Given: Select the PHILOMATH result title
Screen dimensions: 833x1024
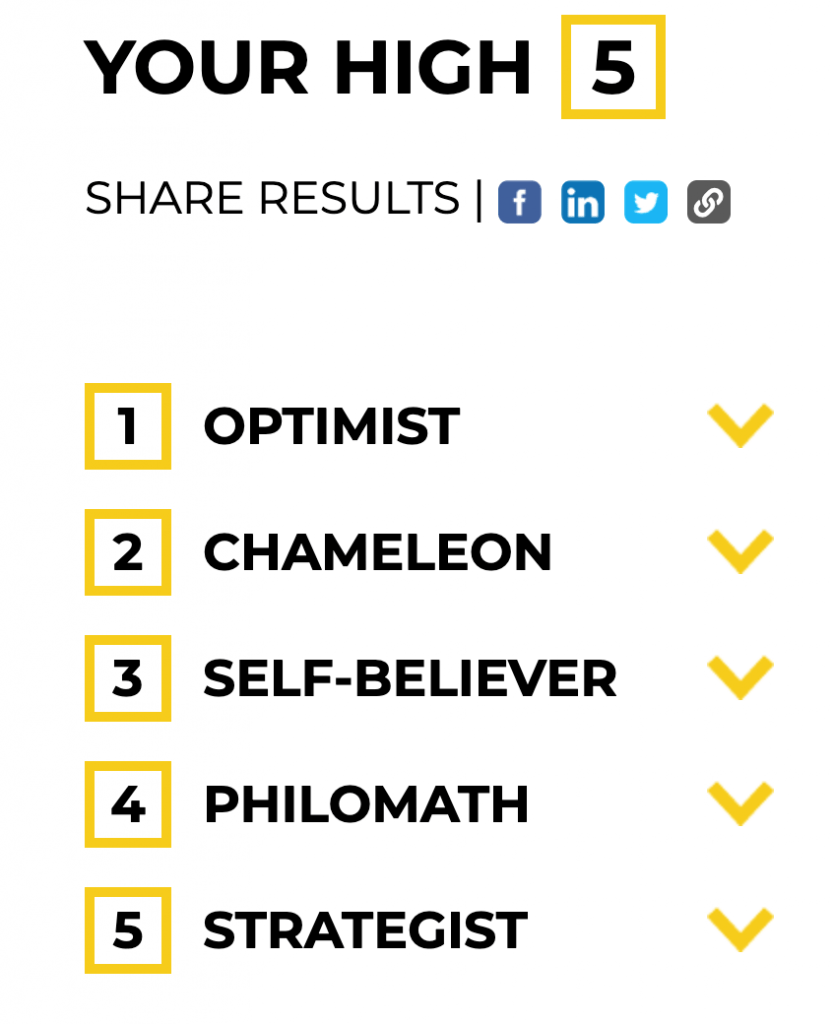Looking at the screenshot, I should [366, 805].
